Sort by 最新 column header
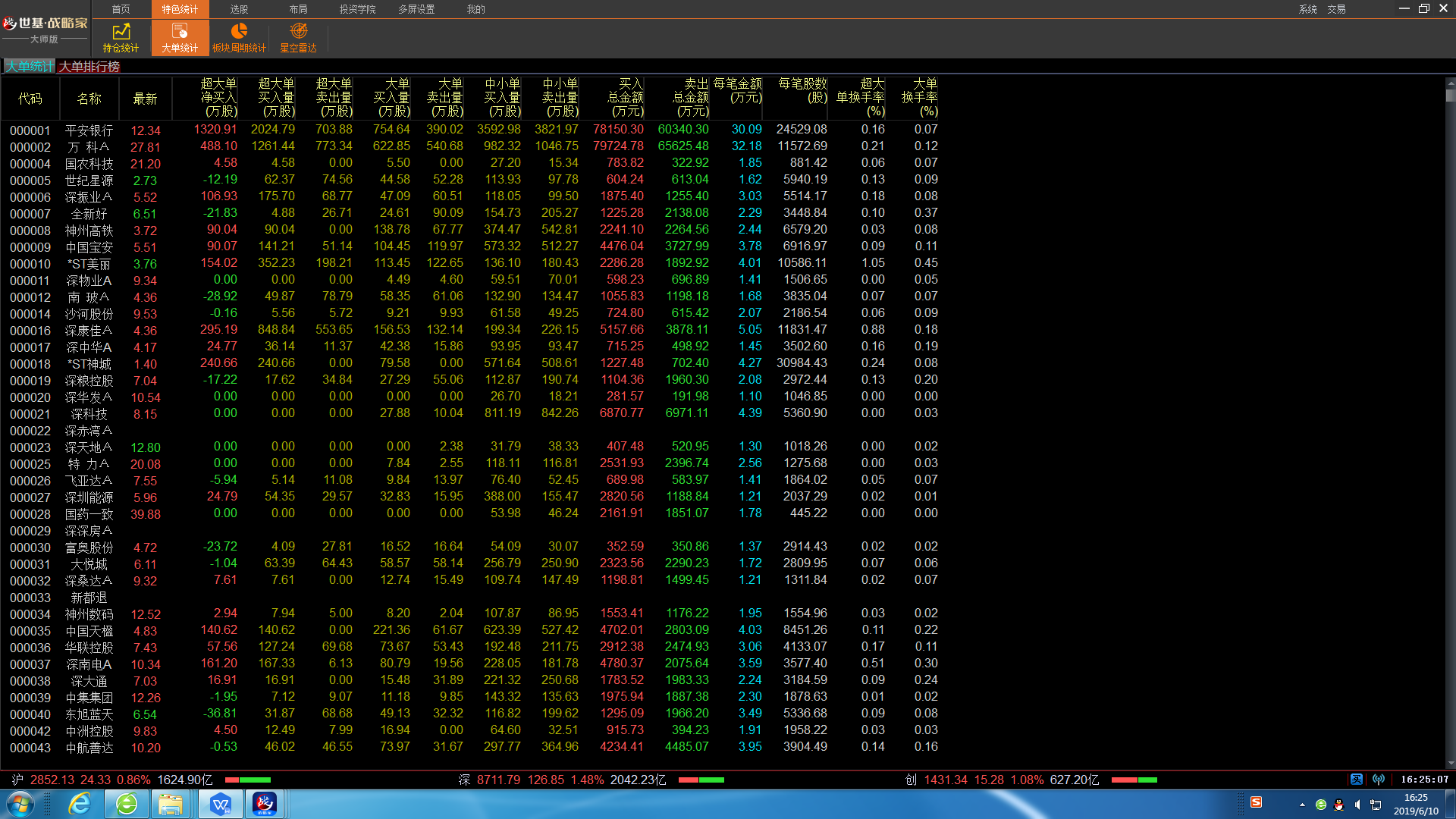This screenshot has width=1456, height=819. (145, 99)
